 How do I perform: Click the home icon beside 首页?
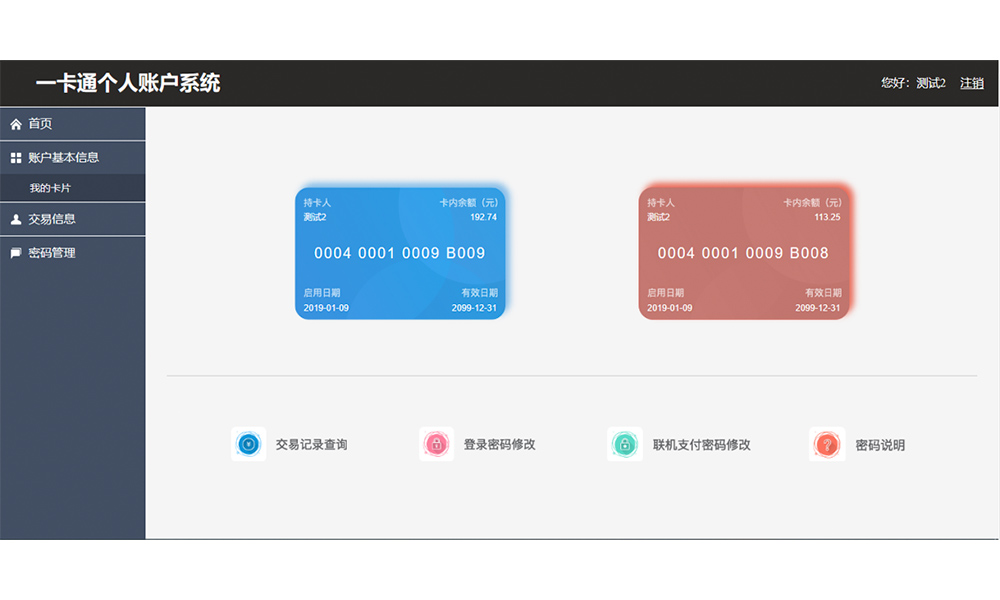point(16,124)
